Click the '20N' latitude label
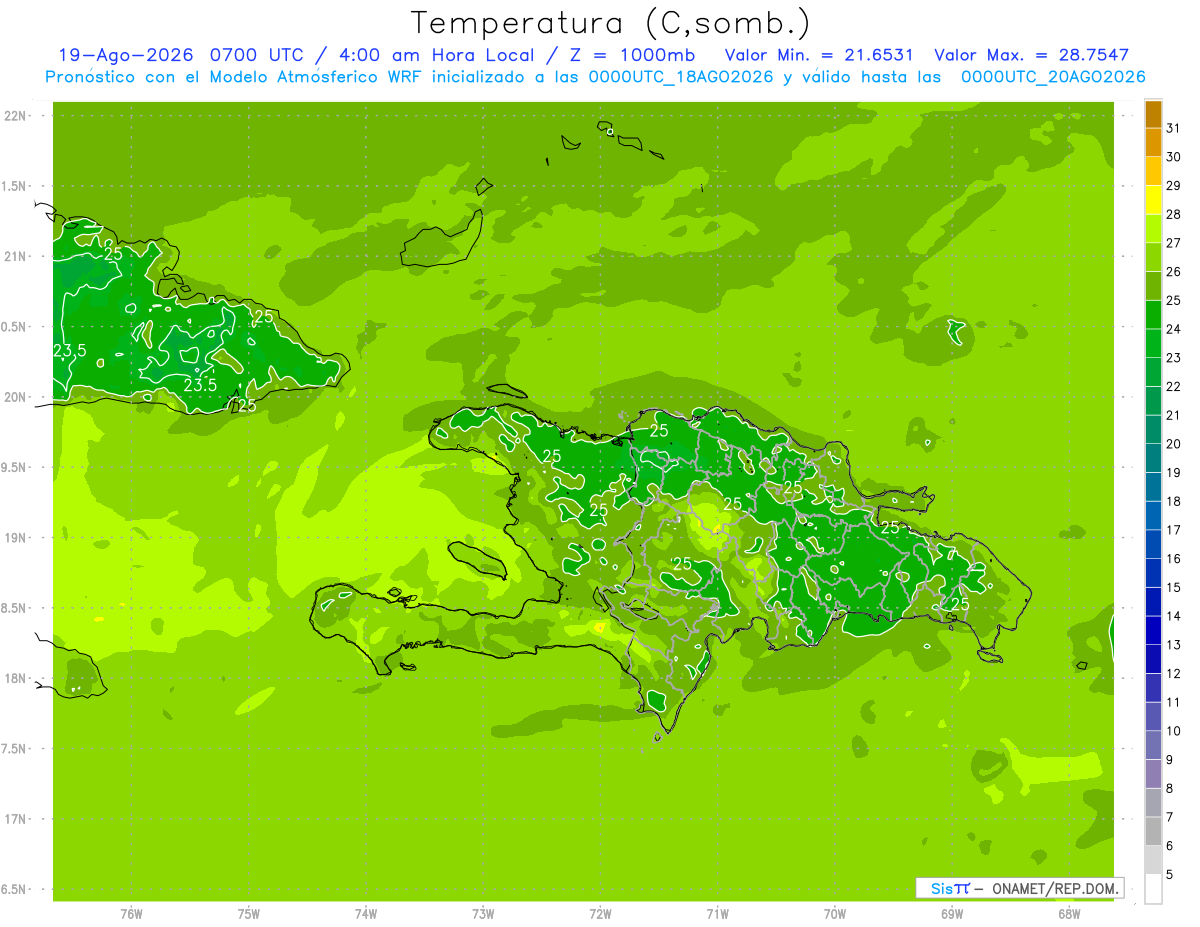 click(15, 397)
